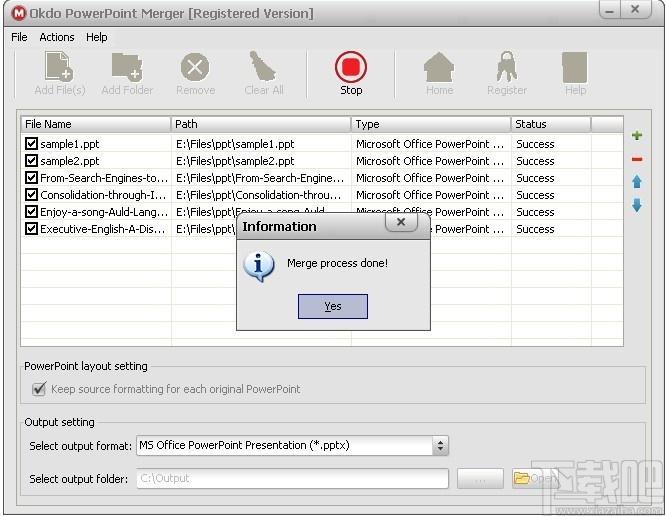
Task: Click path E:\Files\ppt\sample2.ppt
Action: [x=235, y=161]
